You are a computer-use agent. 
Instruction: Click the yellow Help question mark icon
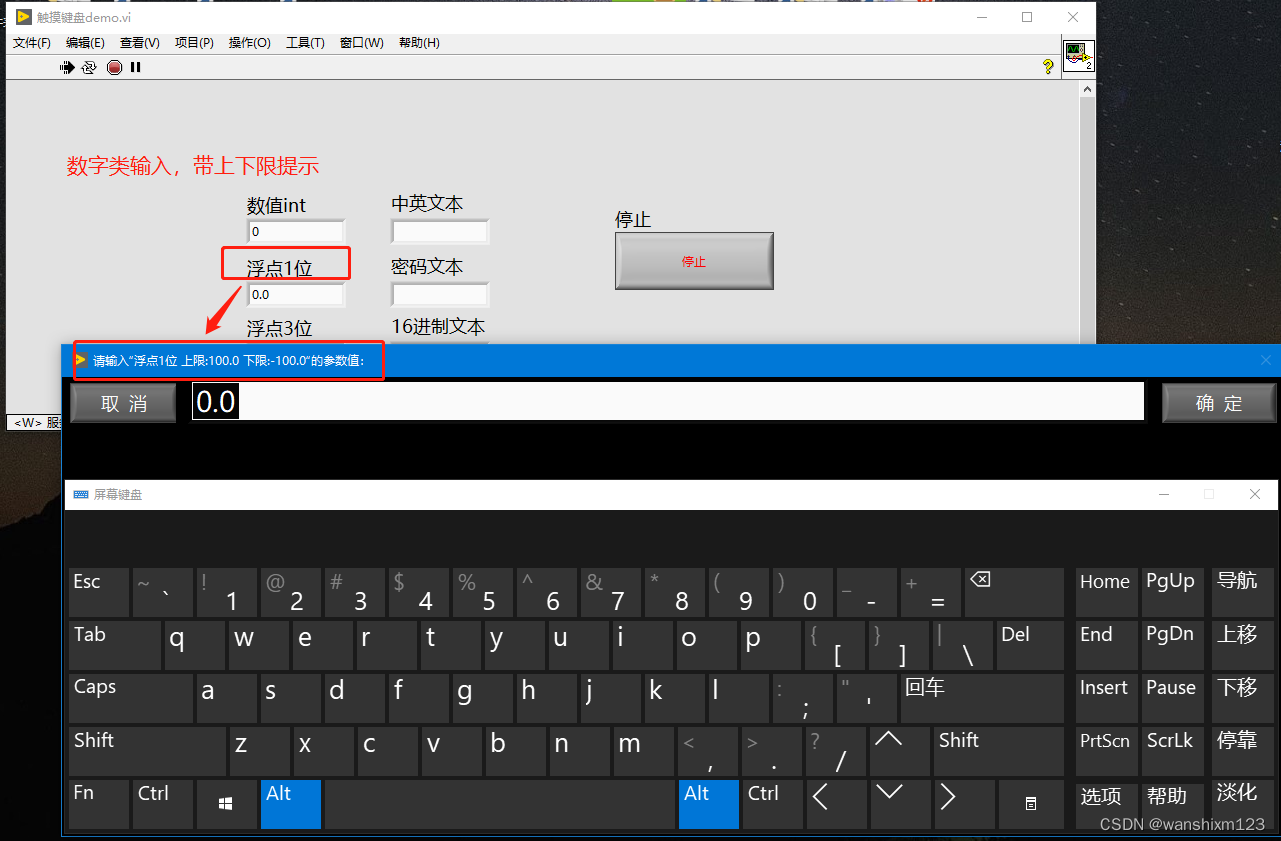click(x=1047, y=67)
